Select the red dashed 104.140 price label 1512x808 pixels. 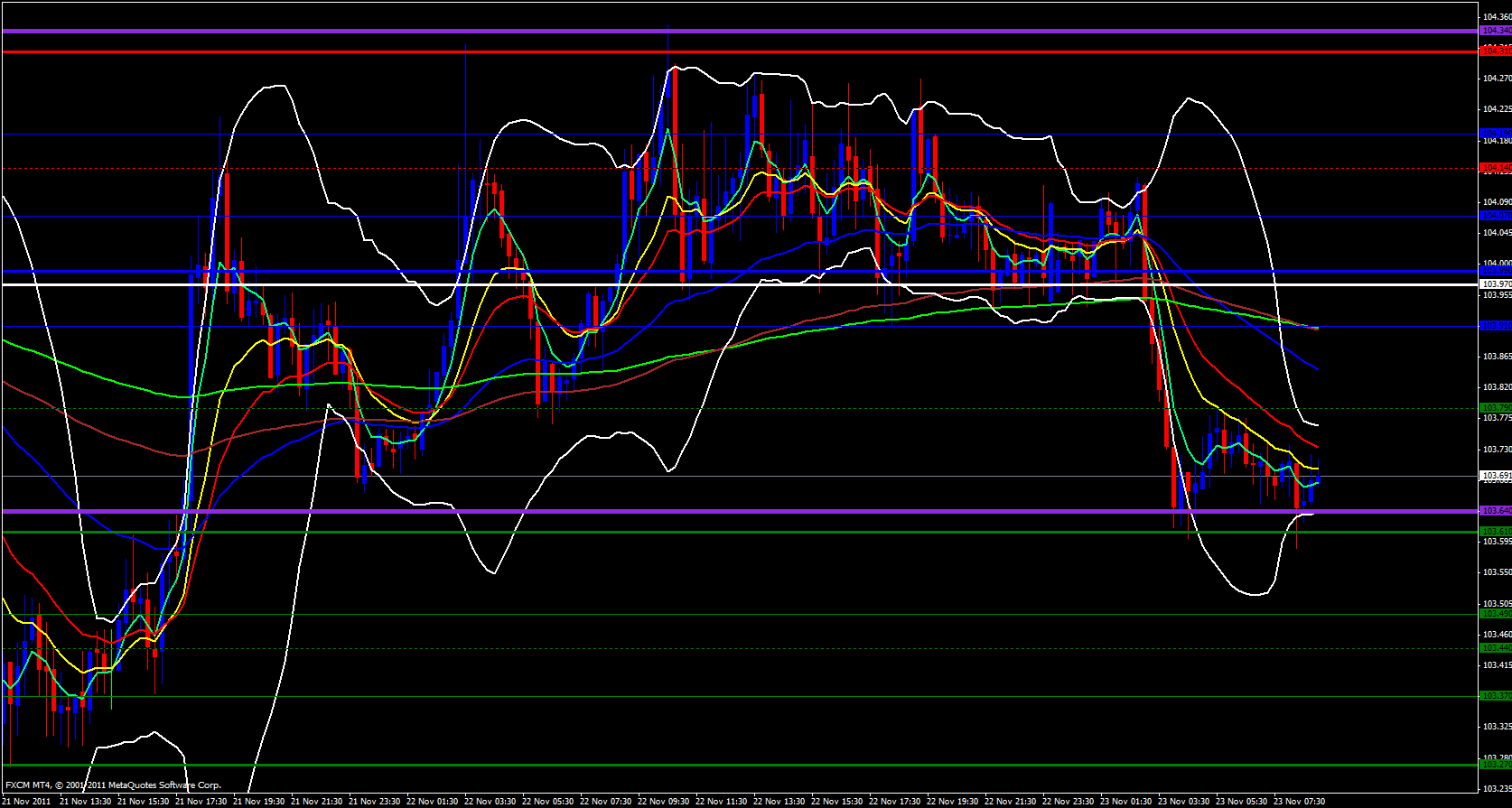pos(1495,168)
